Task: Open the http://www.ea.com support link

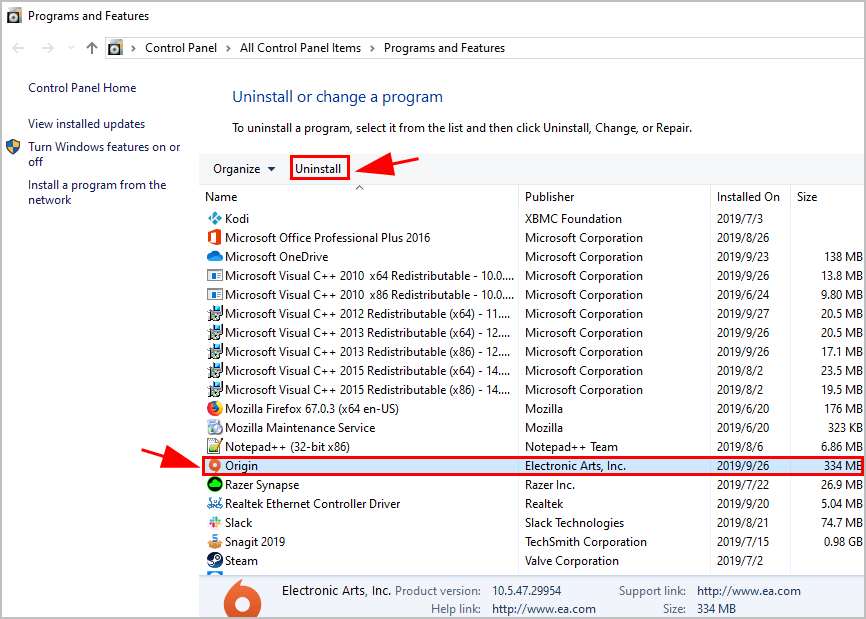Action: (748, 591)
